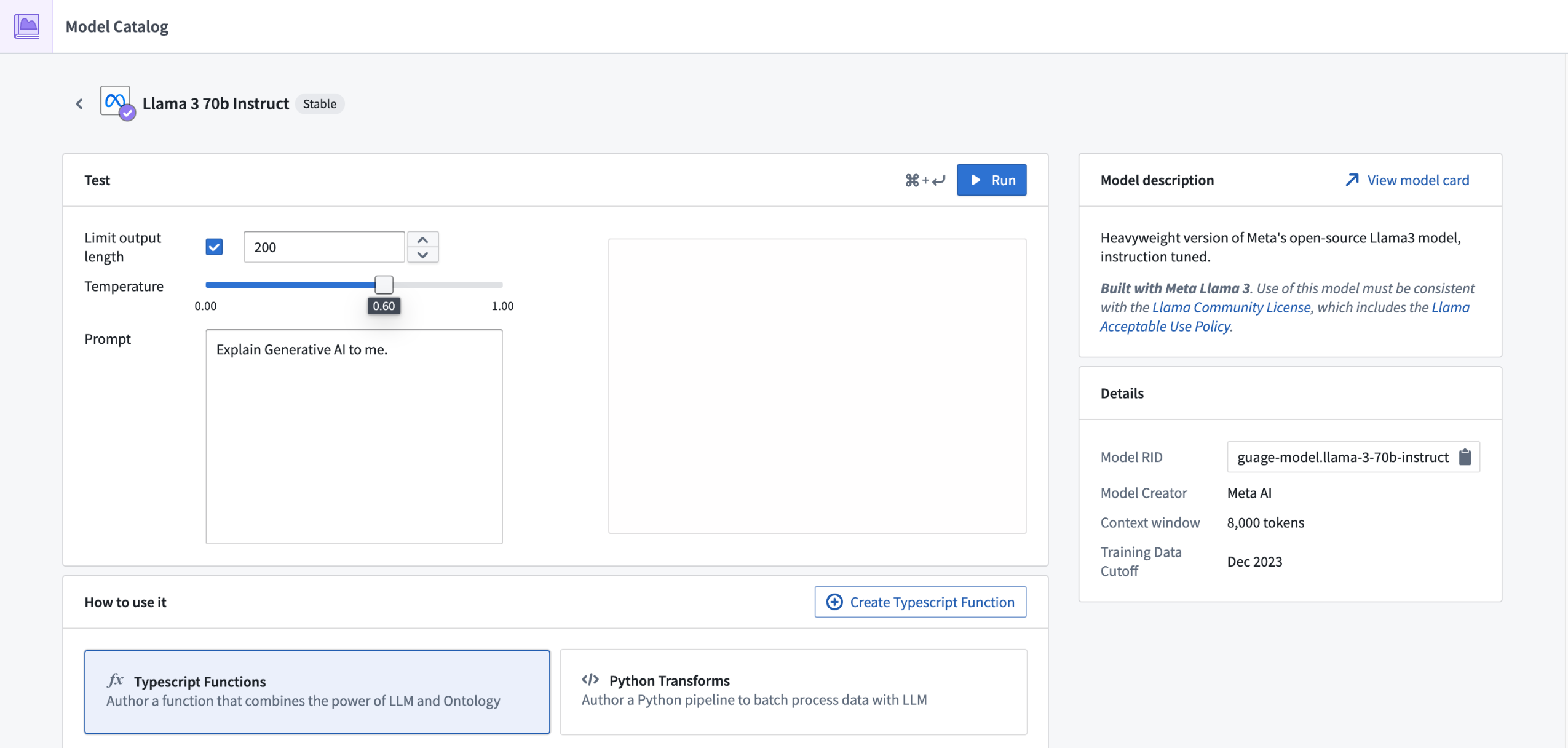Image resolution: width=1568 pixels, height=748 pixels.
Task: Click the 1.00 maximum temperature label
Action: 502,306
